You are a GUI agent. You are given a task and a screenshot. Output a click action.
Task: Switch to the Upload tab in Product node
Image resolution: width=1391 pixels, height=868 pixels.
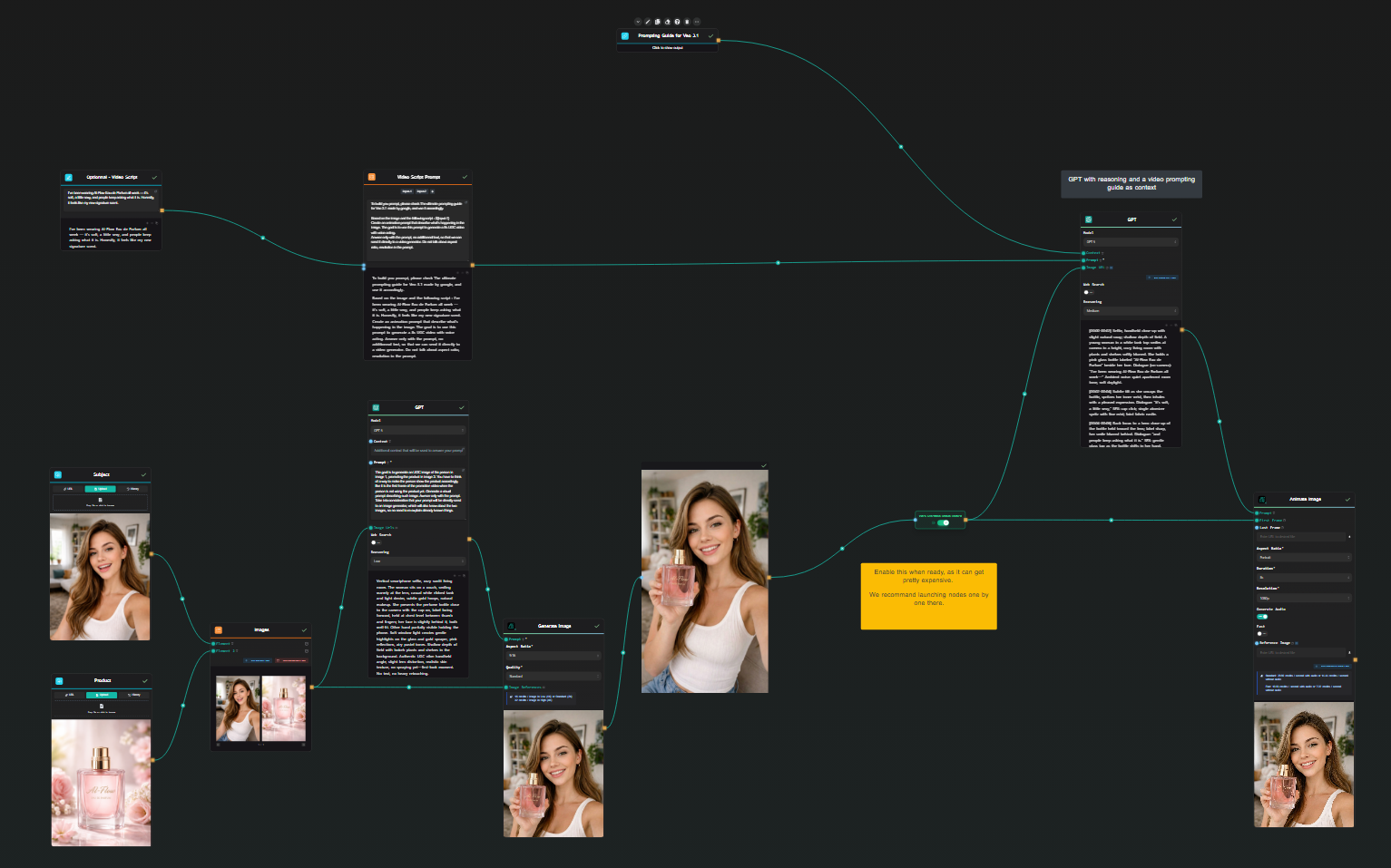click(102, 696)
